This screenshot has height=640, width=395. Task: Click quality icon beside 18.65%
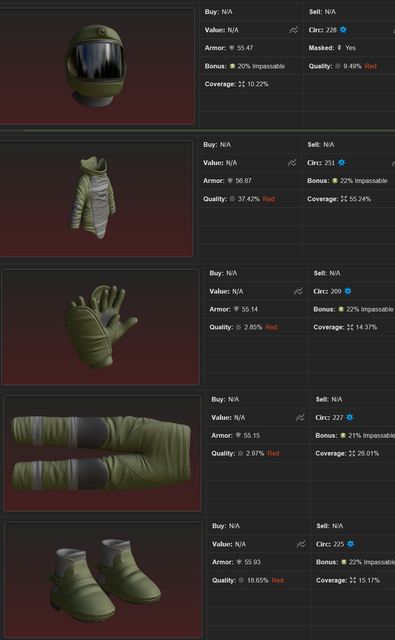click(241, 580)
